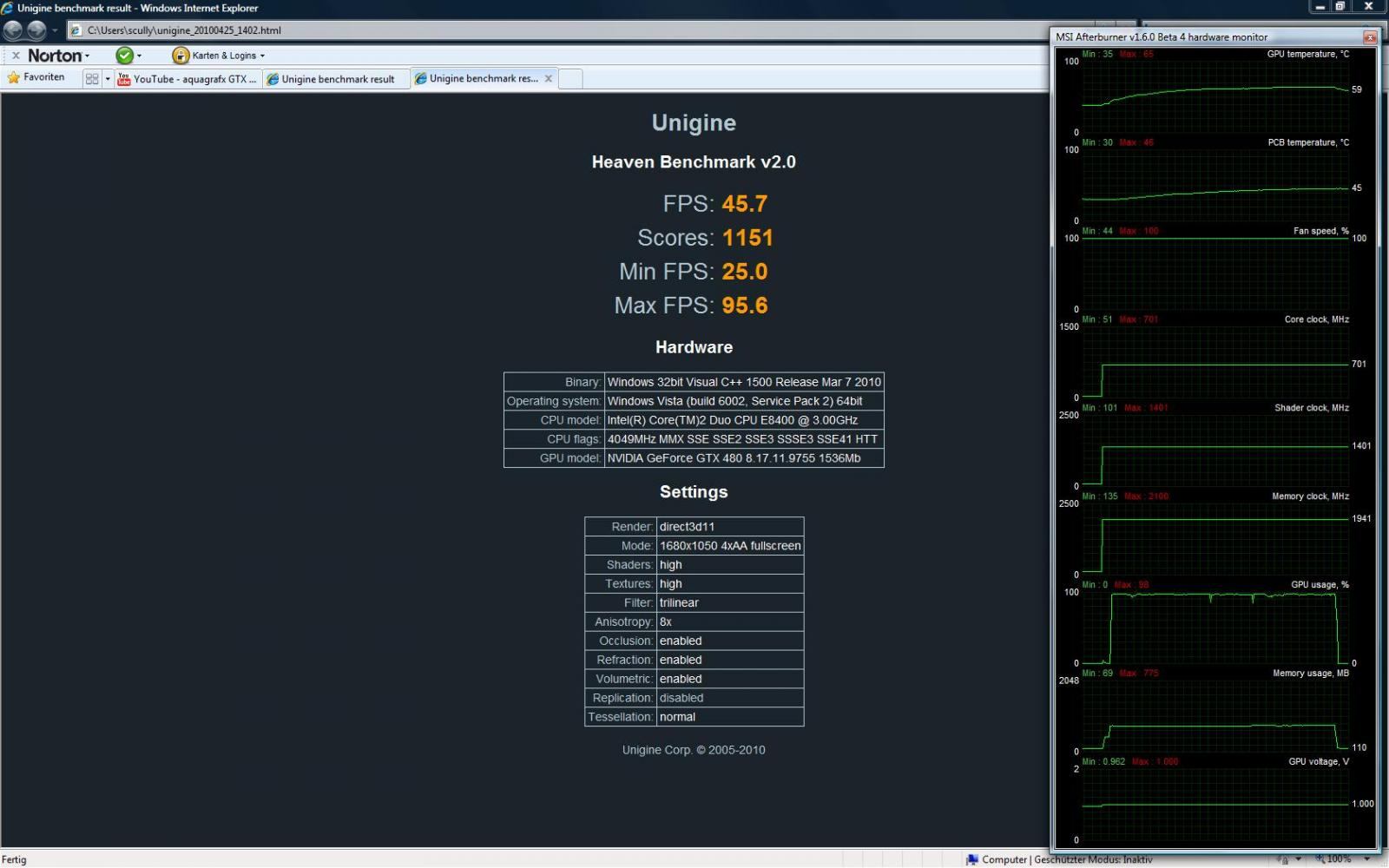The image size is (1389, 868).
Task: Click the Unigine Corp. © 2005-2010 footer
Action: tap(694, 750)
